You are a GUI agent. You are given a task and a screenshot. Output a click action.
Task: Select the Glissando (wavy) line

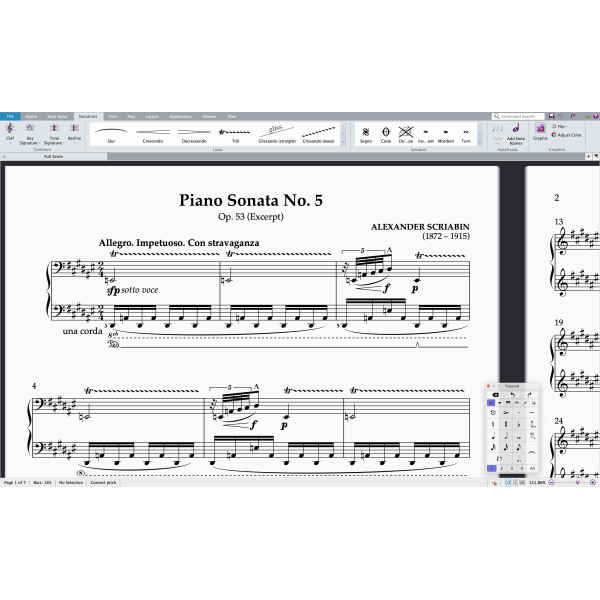point(318,135)
